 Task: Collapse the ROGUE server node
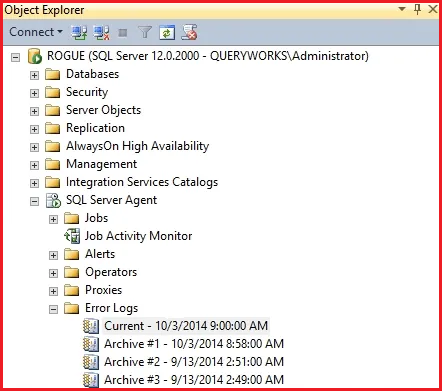click(15, 57)
